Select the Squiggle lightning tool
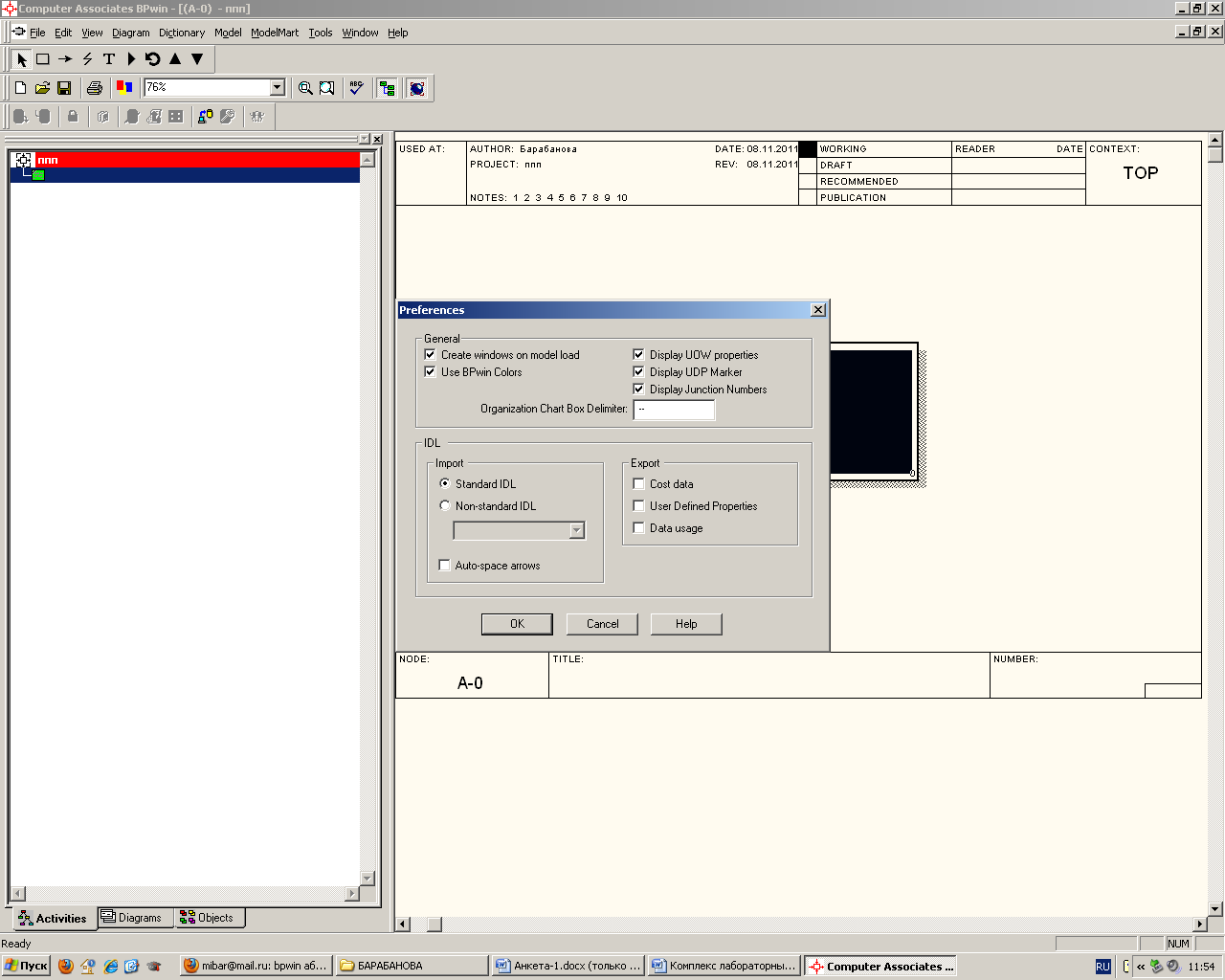 [87, 59]
